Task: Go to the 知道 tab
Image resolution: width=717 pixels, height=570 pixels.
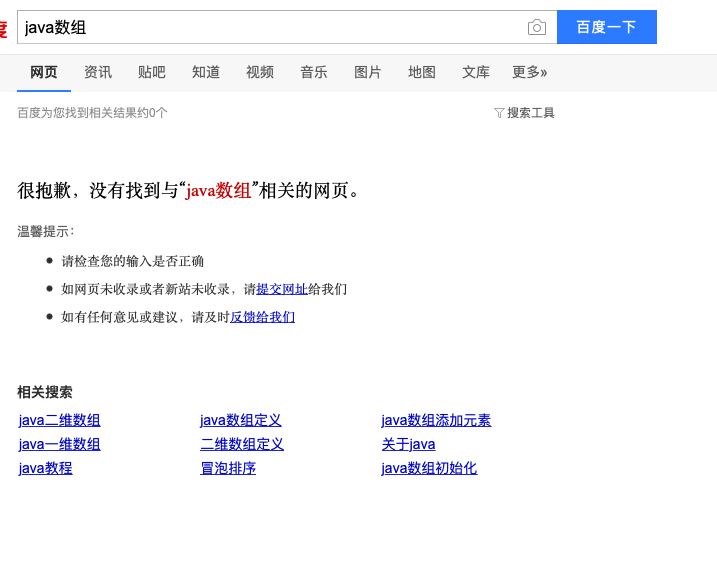Action: 206,72
